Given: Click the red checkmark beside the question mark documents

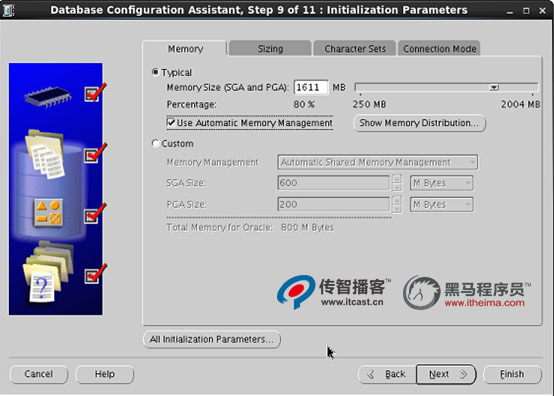Looking at the screenshot, I should tap(95, 273).
